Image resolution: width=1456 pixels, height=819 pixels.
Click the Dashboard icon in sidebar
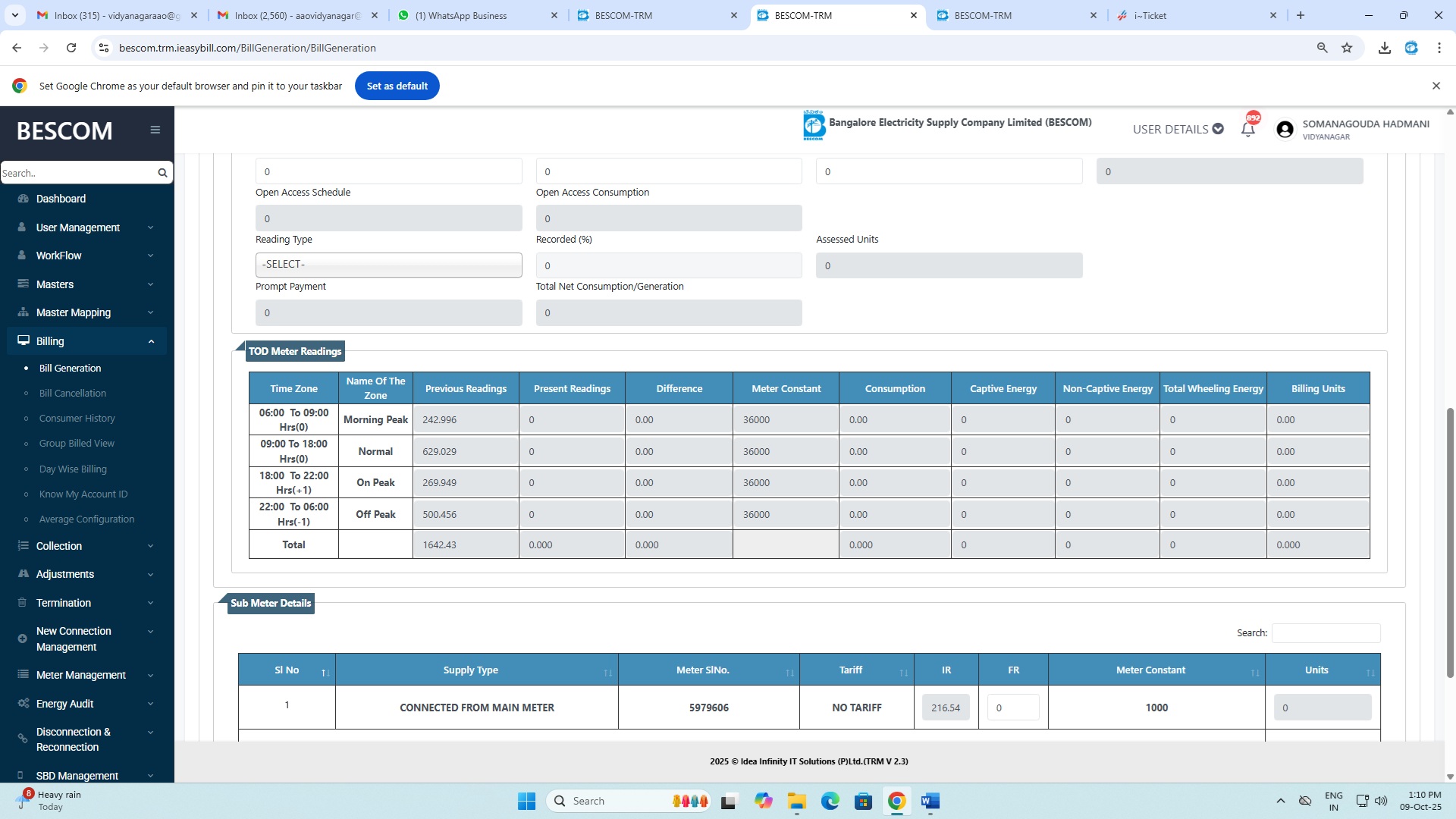23,199
